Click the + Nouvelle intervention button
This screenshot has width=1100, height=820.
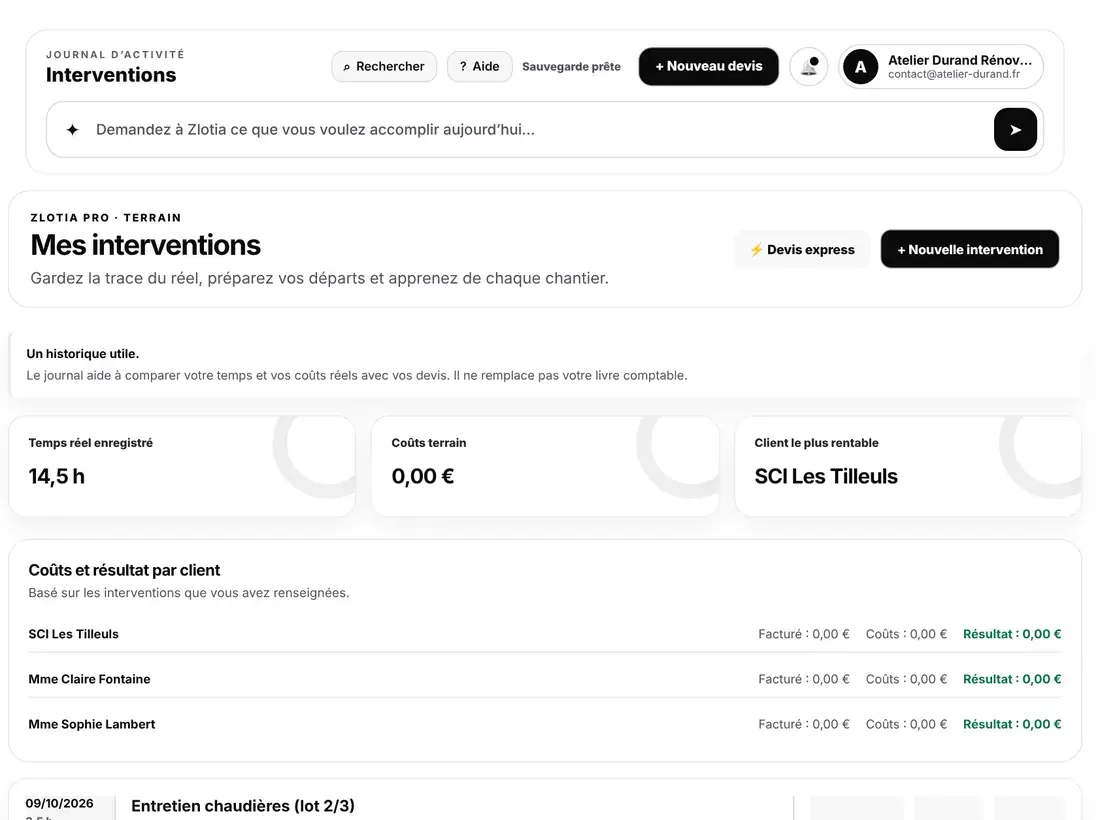[x=970, y=249]
